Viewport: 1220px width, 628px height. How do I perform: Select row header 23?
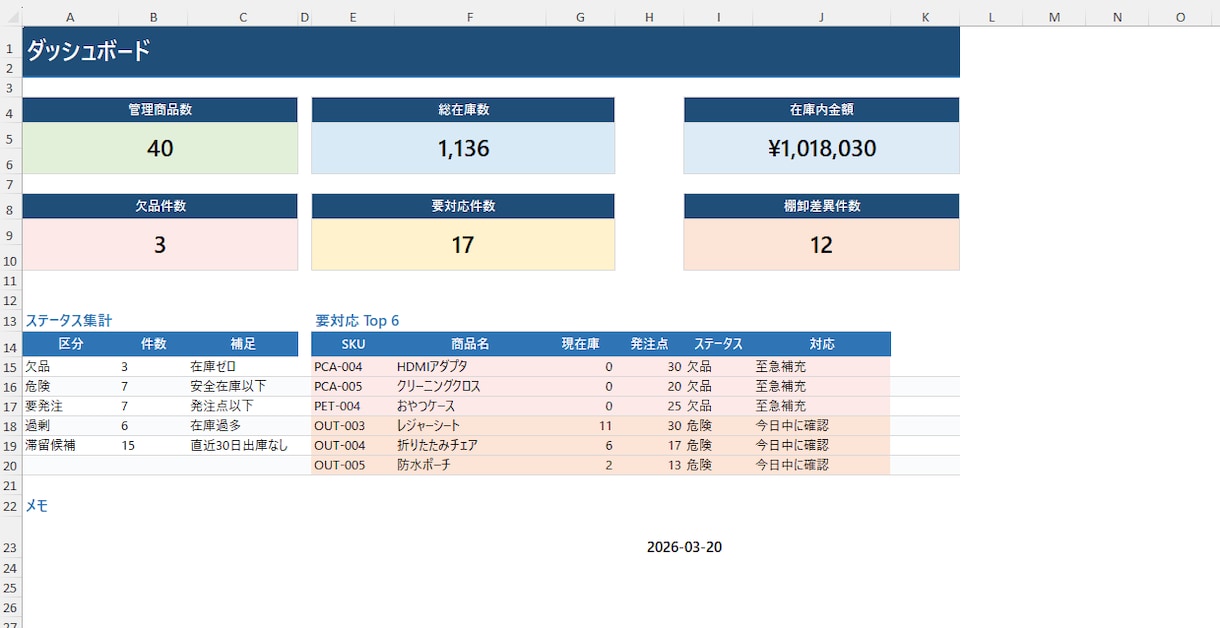point(11,547)
